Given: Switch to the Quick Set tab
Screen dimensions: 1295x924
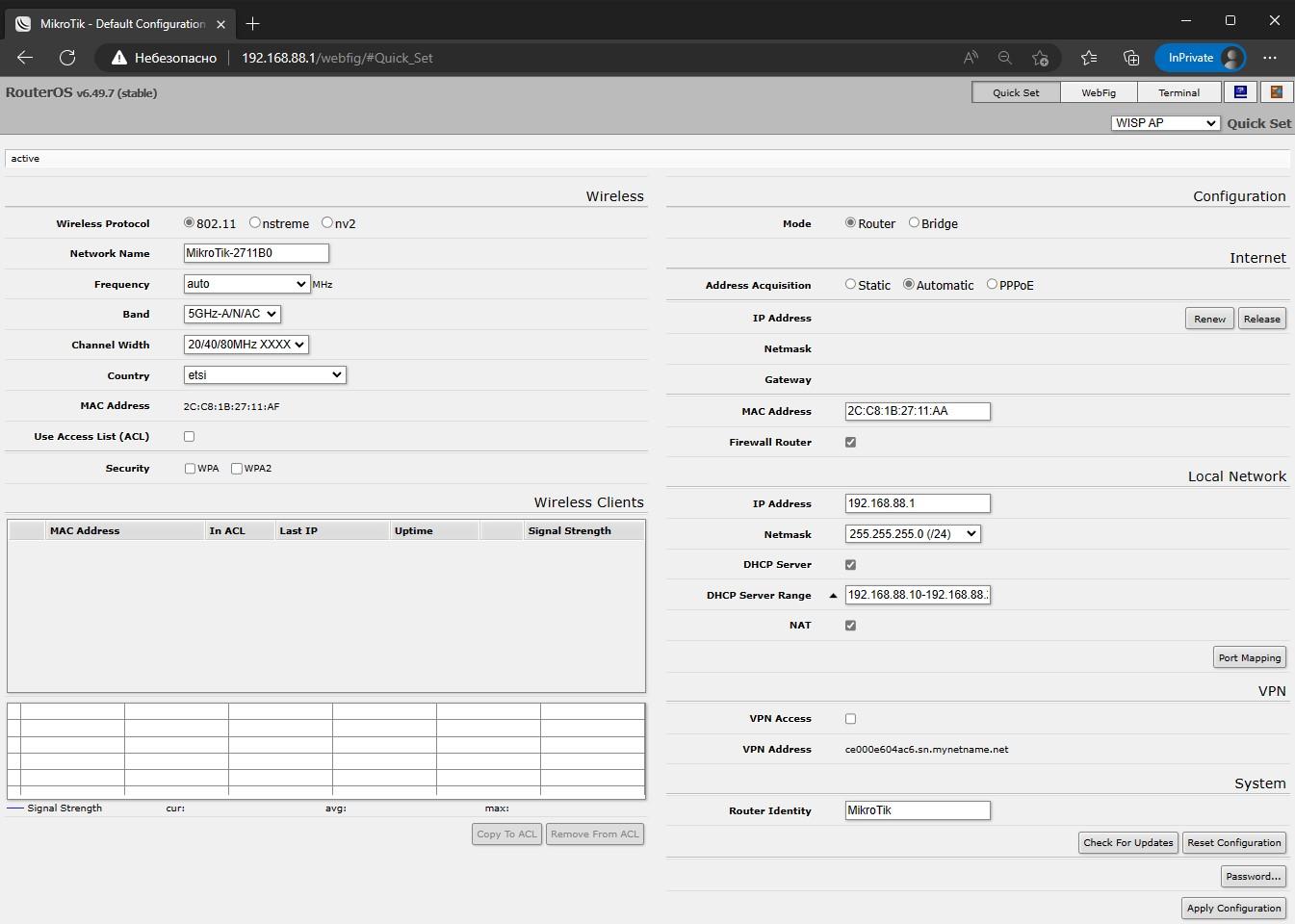Looking at the screenshot, I should click(x=1016, y=92).
